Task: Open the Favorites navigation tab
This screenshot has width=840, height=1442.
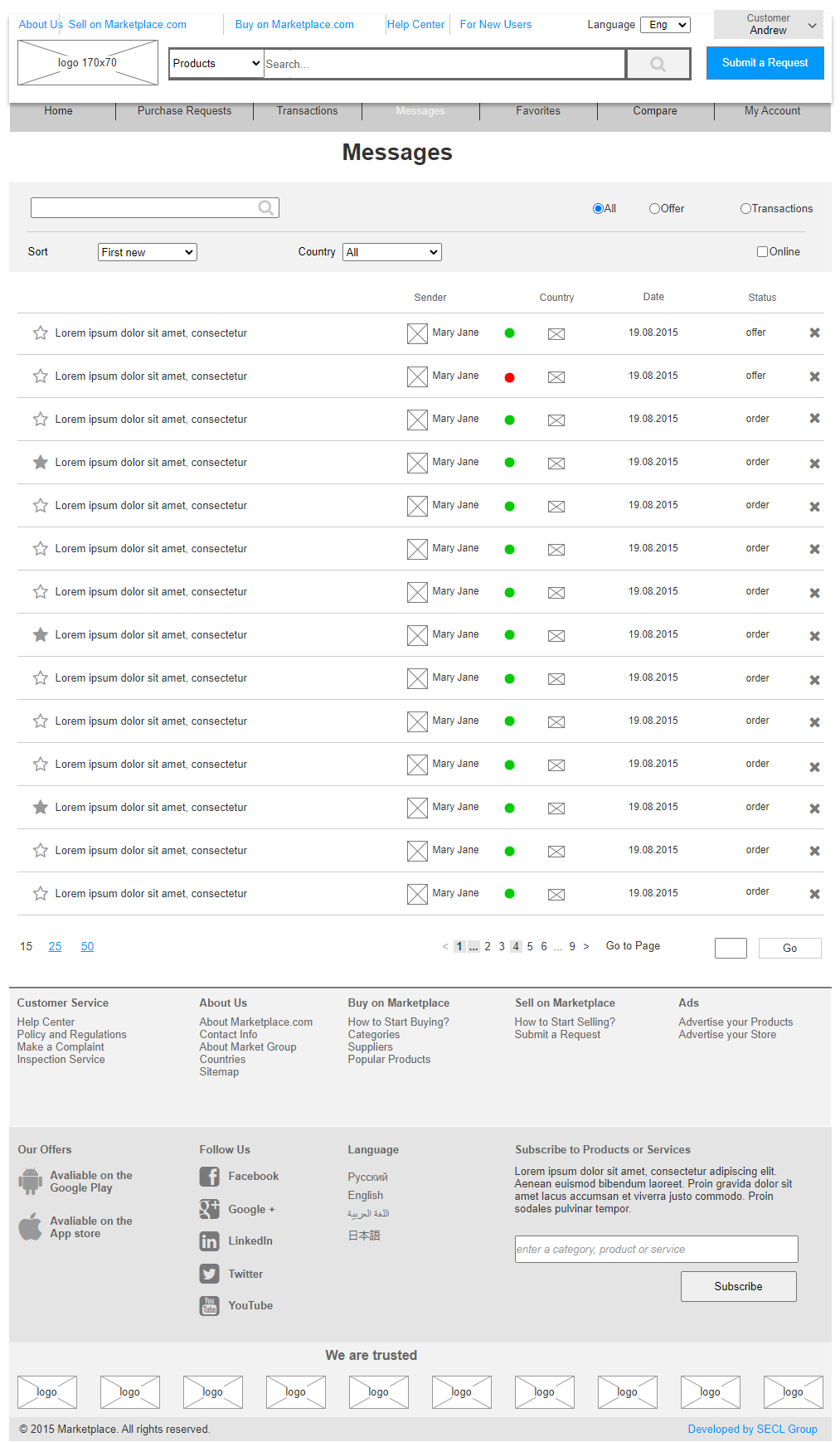Action: (x=537, y=111)
